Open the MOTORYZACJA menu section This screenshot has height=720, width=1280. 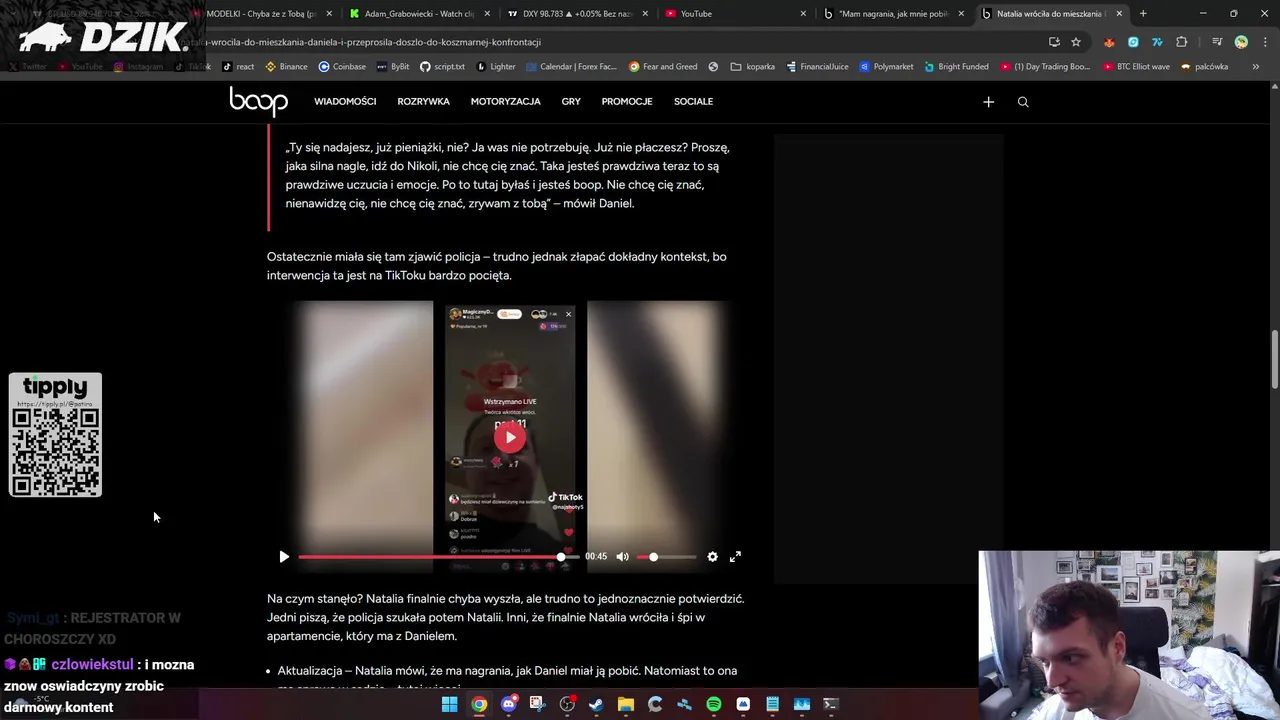click(505, 102)
